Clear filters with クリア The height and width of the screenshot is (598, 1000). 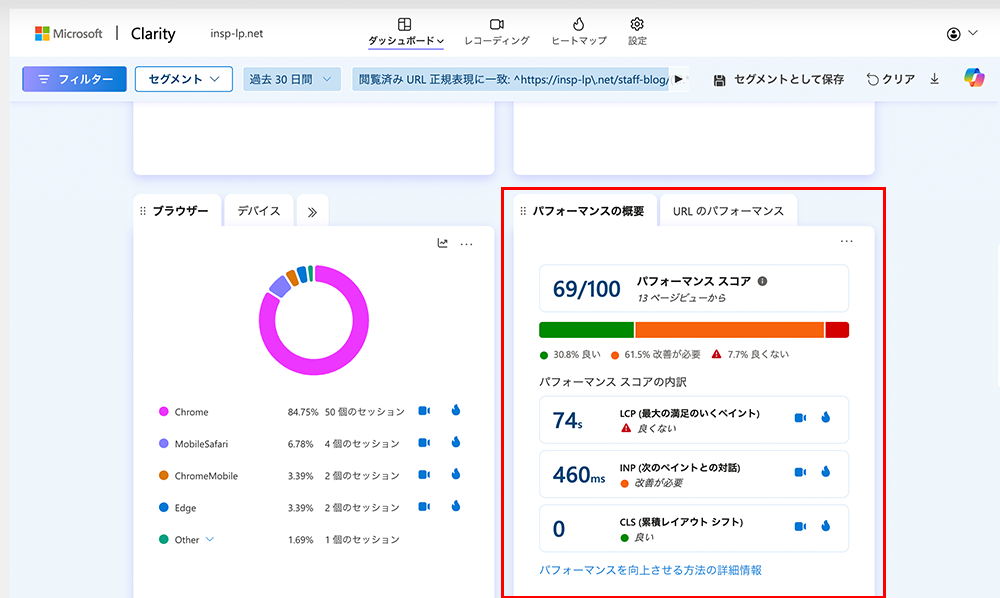click(x=891, y=80)
